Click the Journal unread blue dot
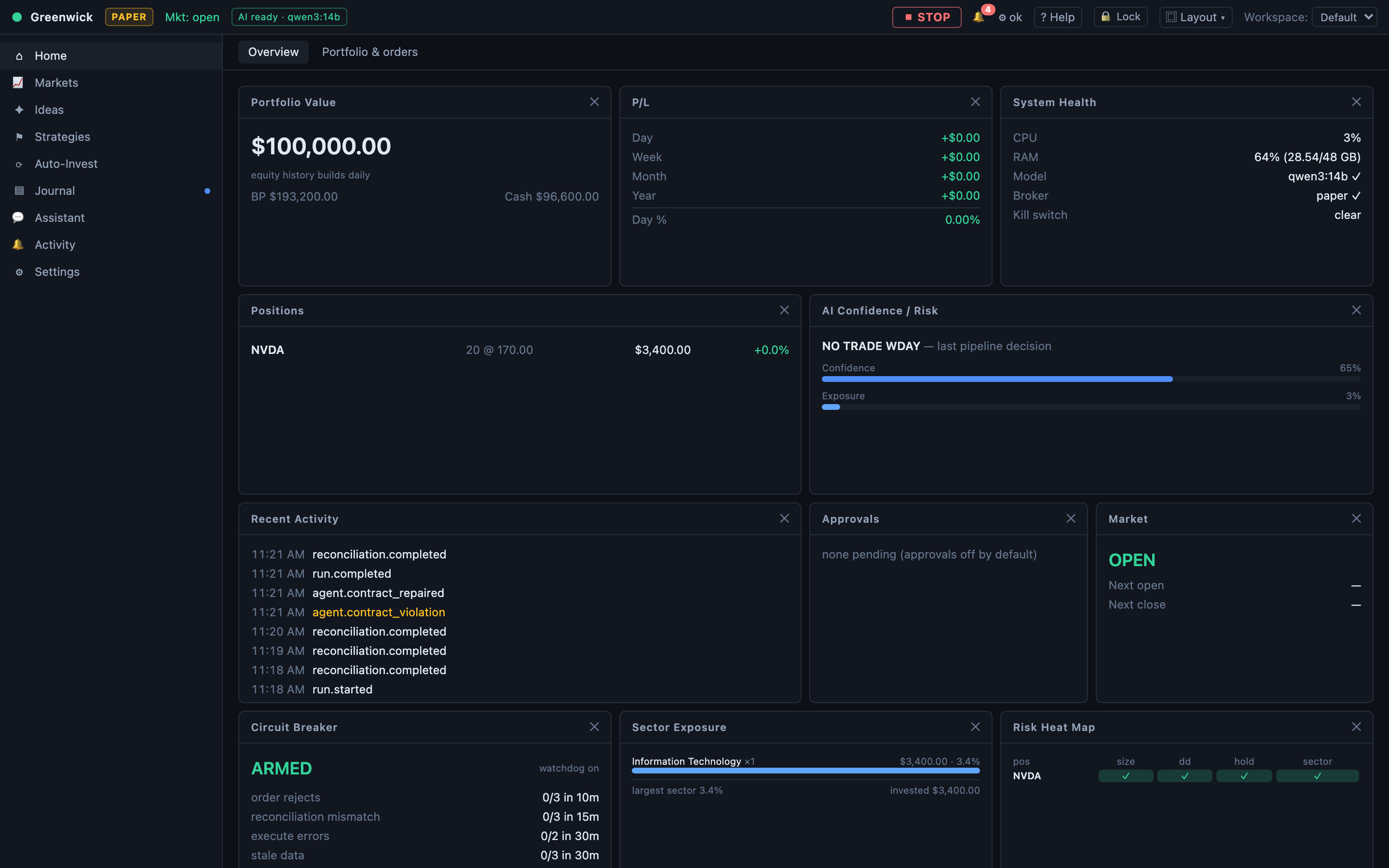Viewport: 1389px width, 868px height. [x=207, y=190]
